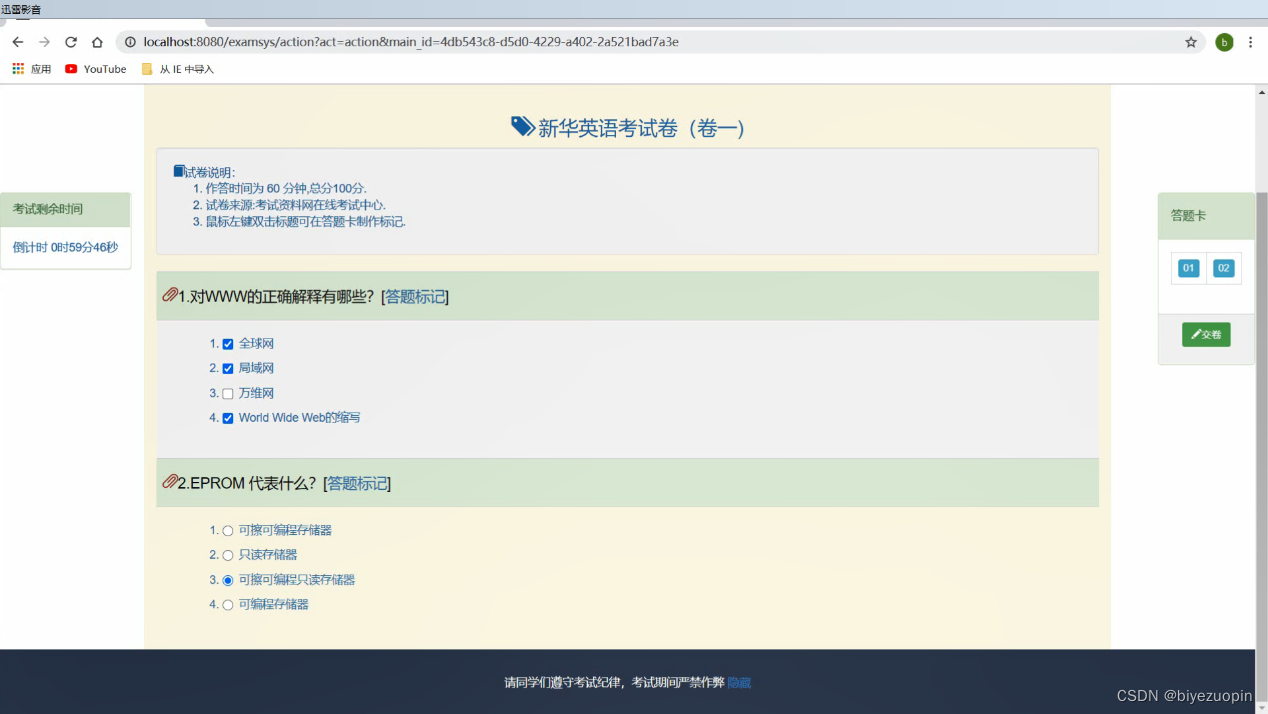The width and height of the screenshot is (1268, 714).
Task: Click question title 2.EPROM 代表什么?
Action: click(x=247, y=483)
